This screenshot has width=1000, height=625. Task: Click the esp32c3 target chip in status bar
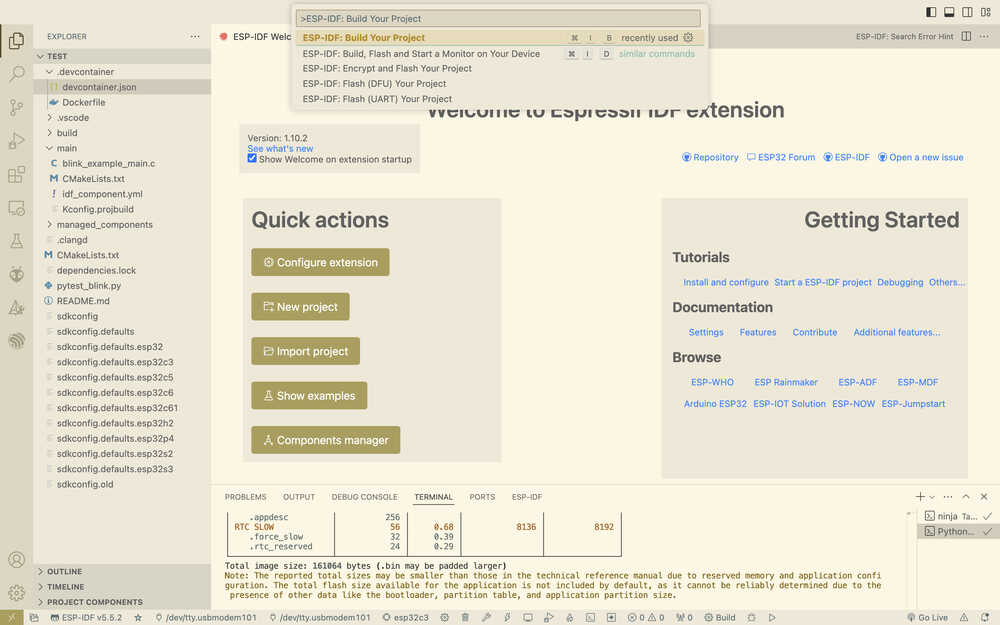tap(405, 618)
